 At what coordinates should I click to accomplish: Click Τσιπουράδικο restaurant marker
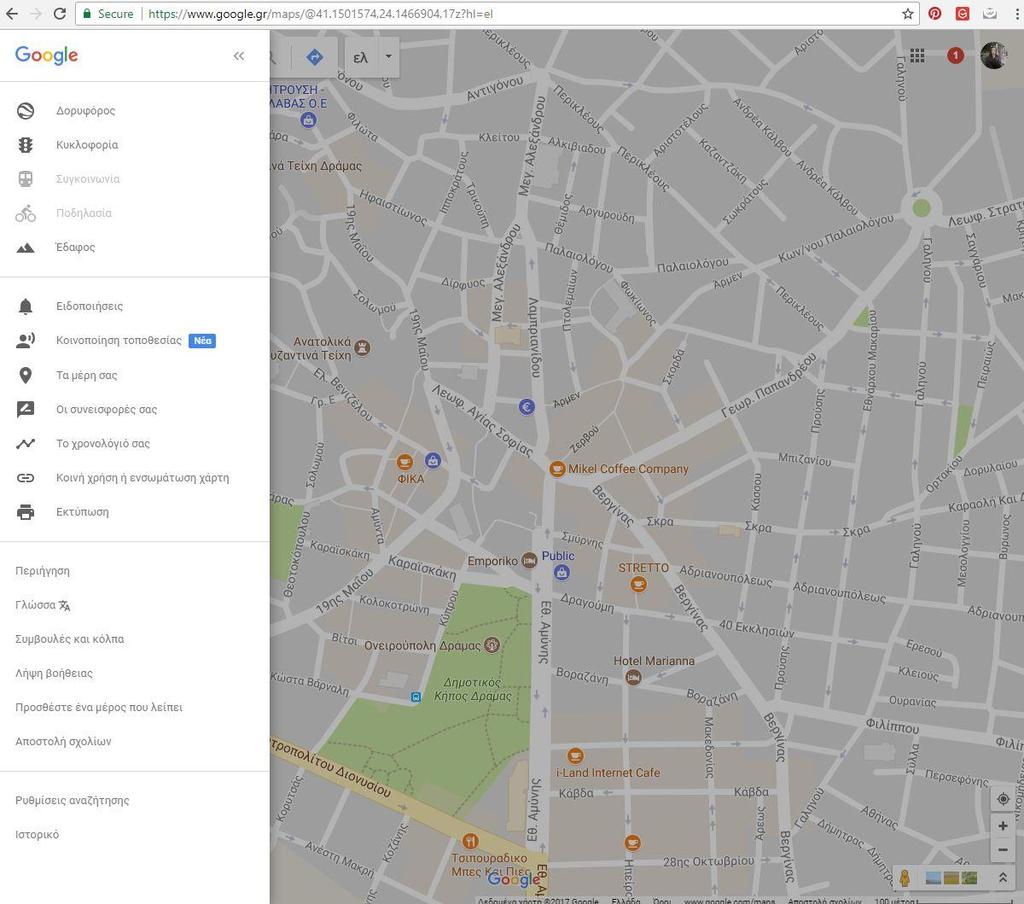[470, 841]
